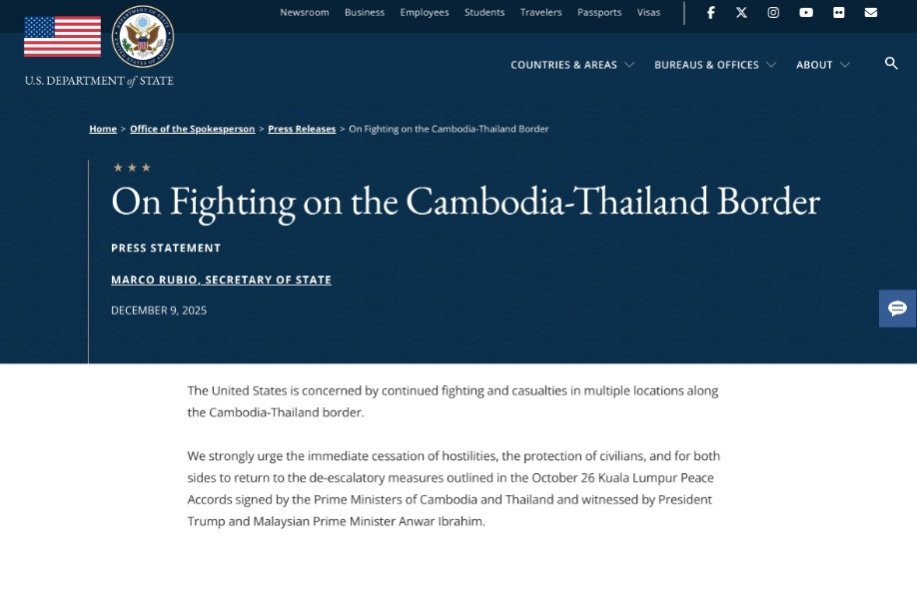Click the Department of State seal logo
This screenshot has width=917, height=600.
[x=143, y=37]
